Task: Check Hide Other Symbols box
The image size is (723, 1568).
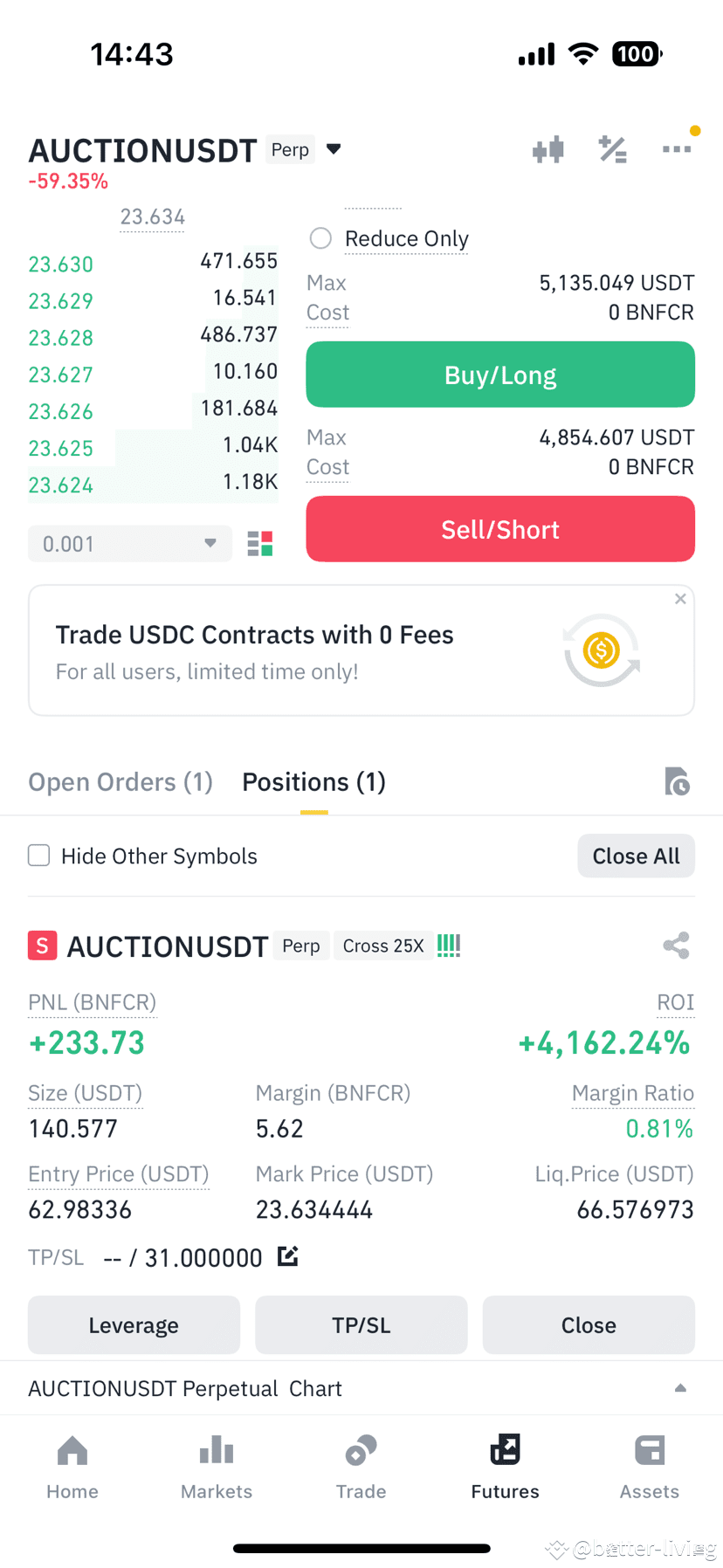Action: 39,856
